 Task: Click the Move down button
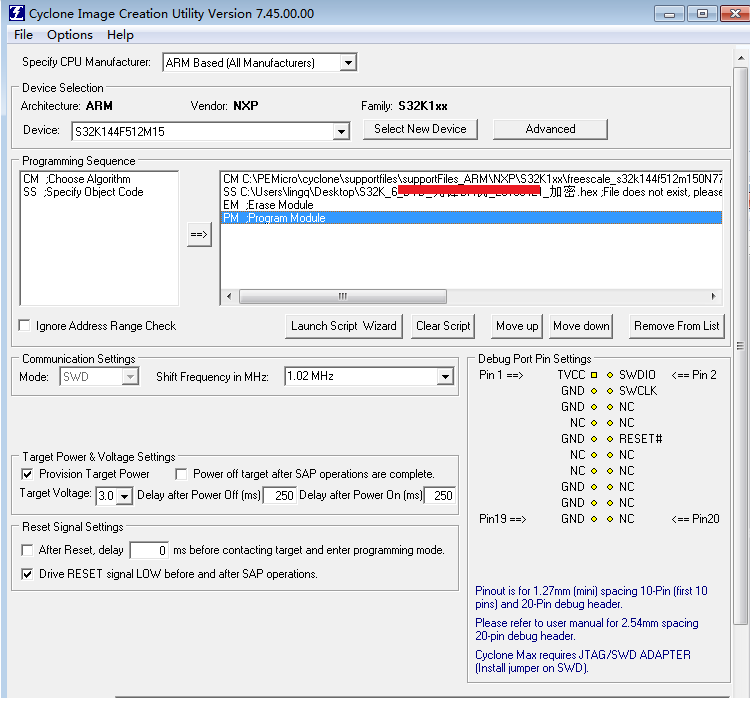(581, 326)
